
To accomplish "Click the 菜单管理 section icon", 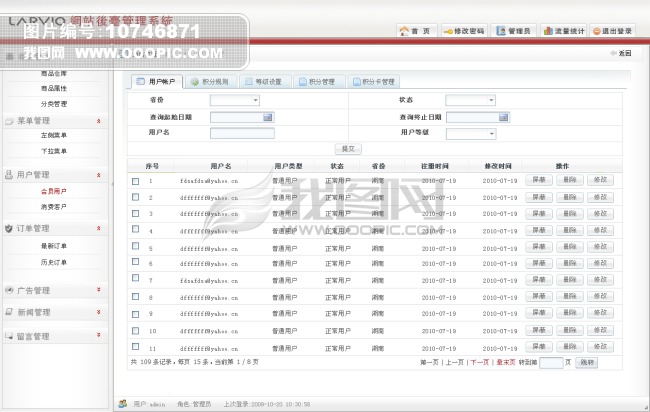I will pos(9,121).
